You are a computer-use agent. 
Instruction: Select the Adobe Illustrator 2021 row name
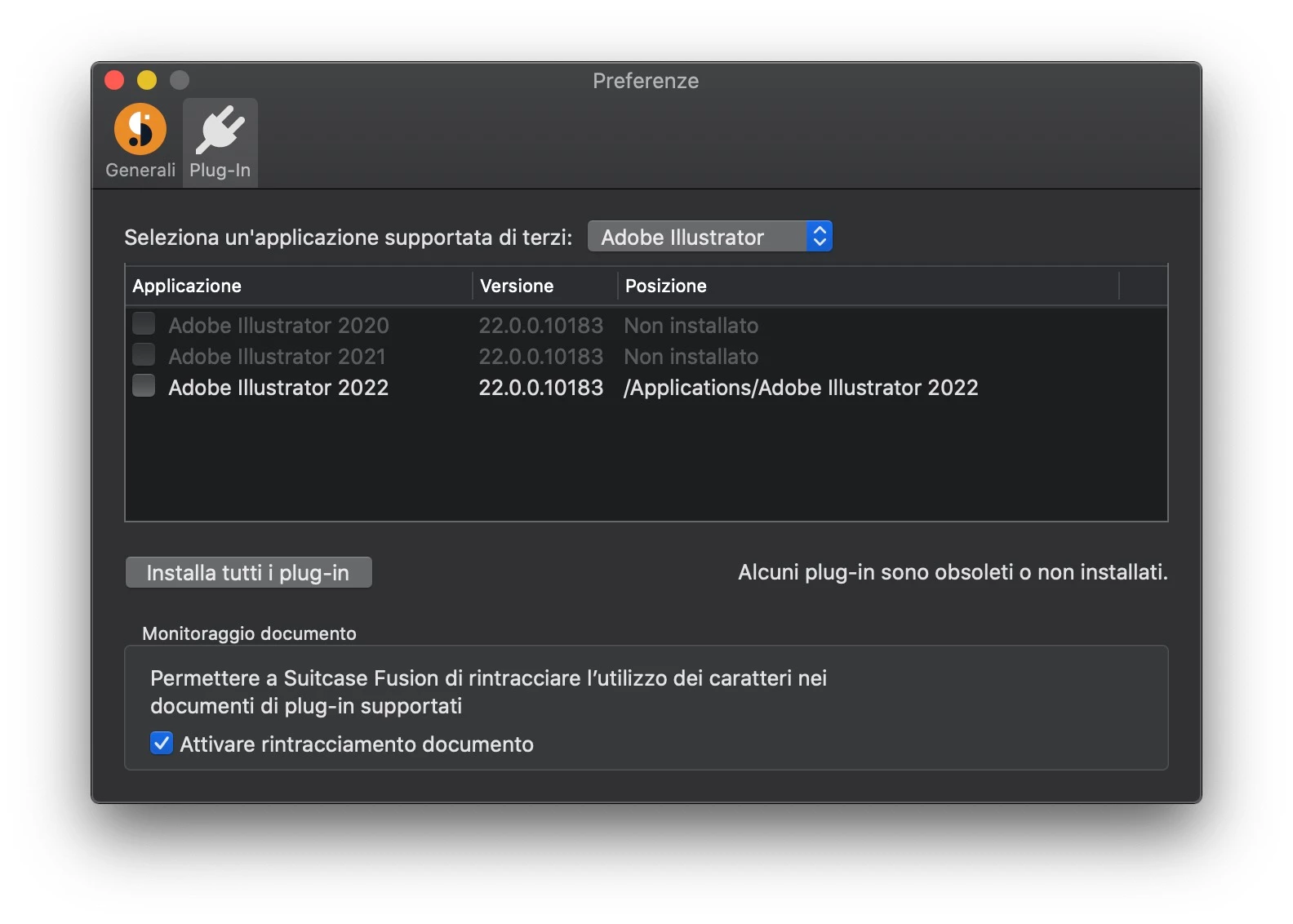[x=277, y=357]
